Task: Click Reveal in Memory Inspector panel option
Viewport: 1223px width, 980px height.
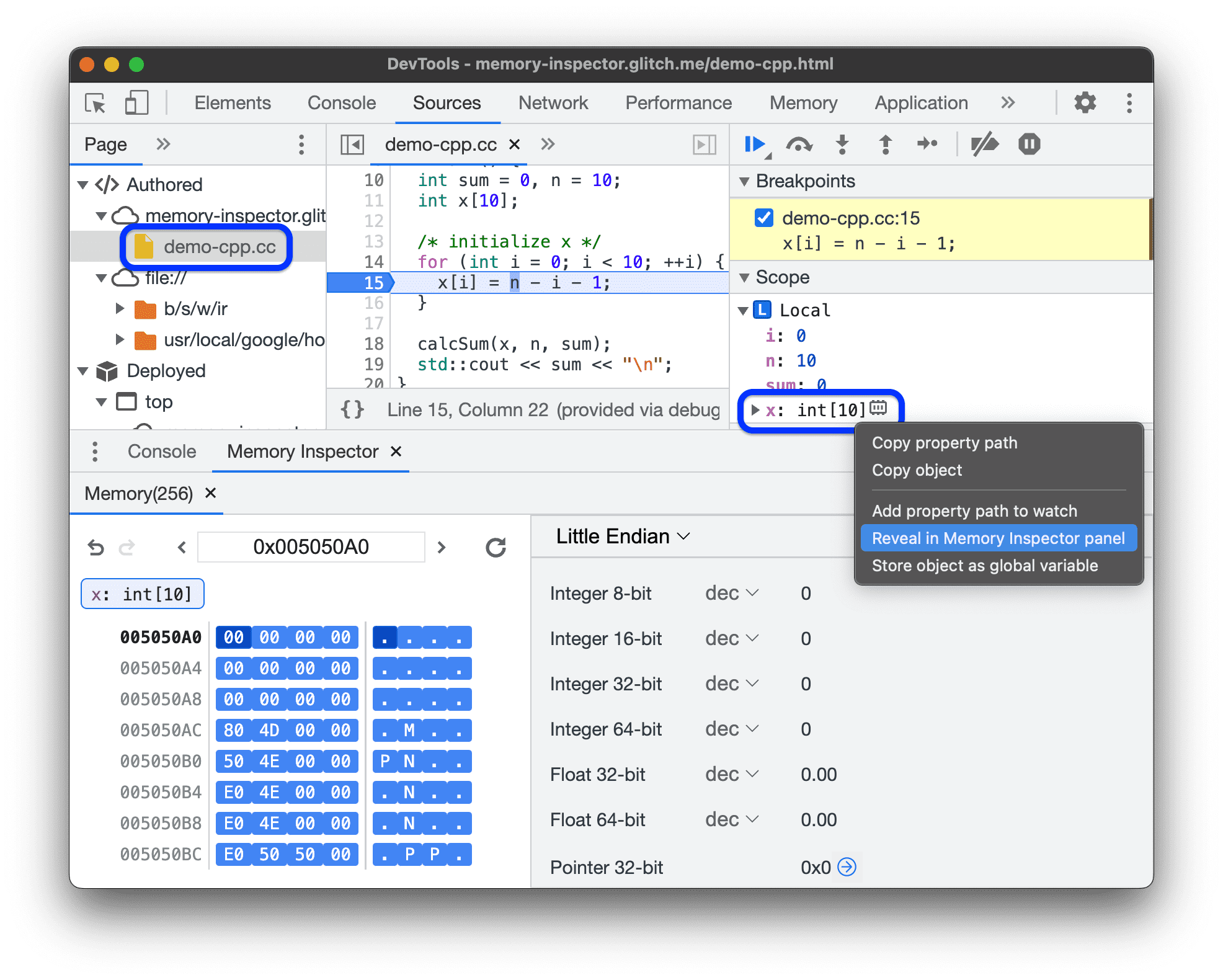Action: click(996, 539)
